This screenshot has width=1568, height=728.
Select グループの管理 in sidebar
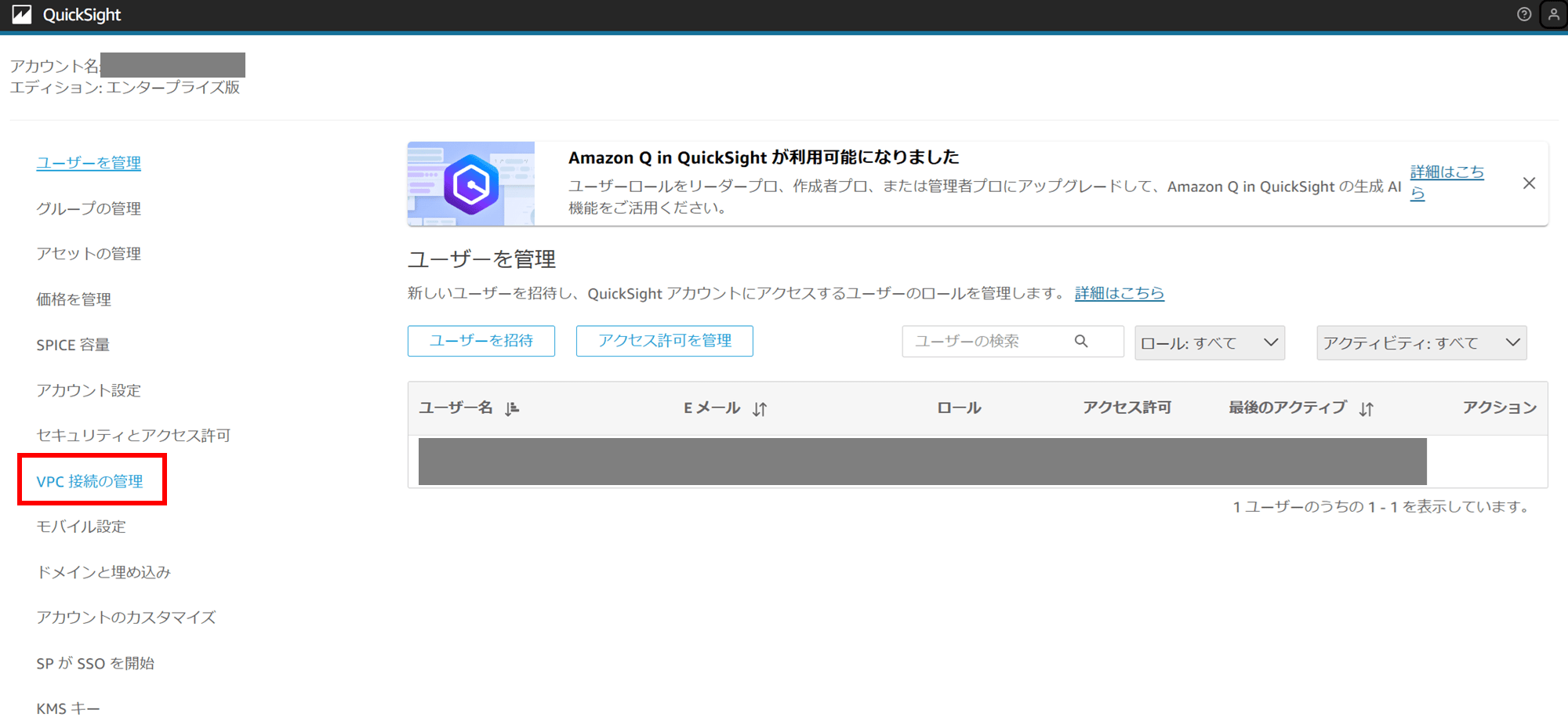(89, 208)
